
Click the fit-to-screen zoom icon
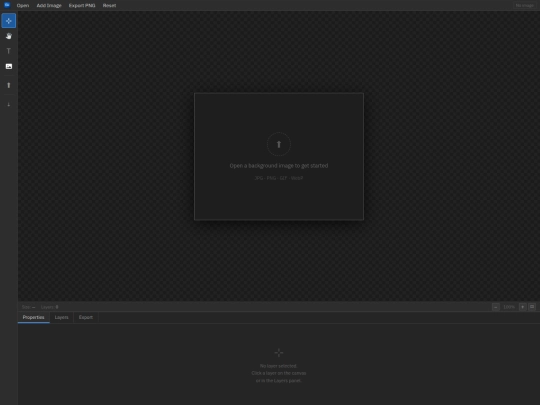[x=532, y=307]
